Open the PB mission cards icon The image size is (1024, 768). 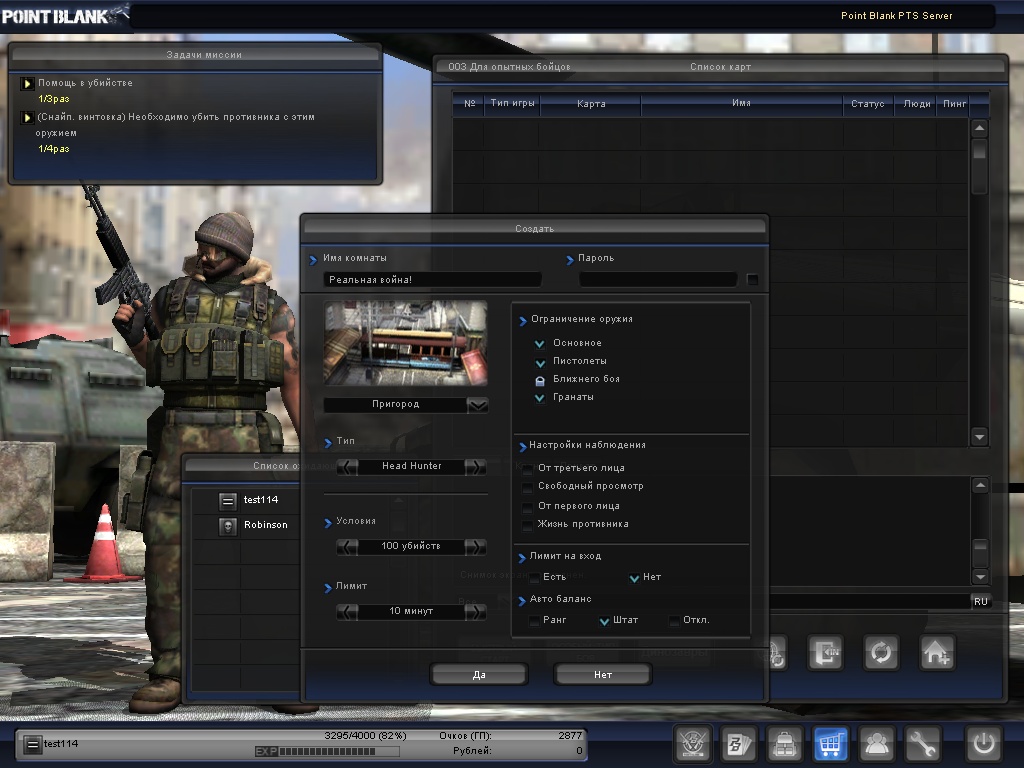(x=738, y=744)
